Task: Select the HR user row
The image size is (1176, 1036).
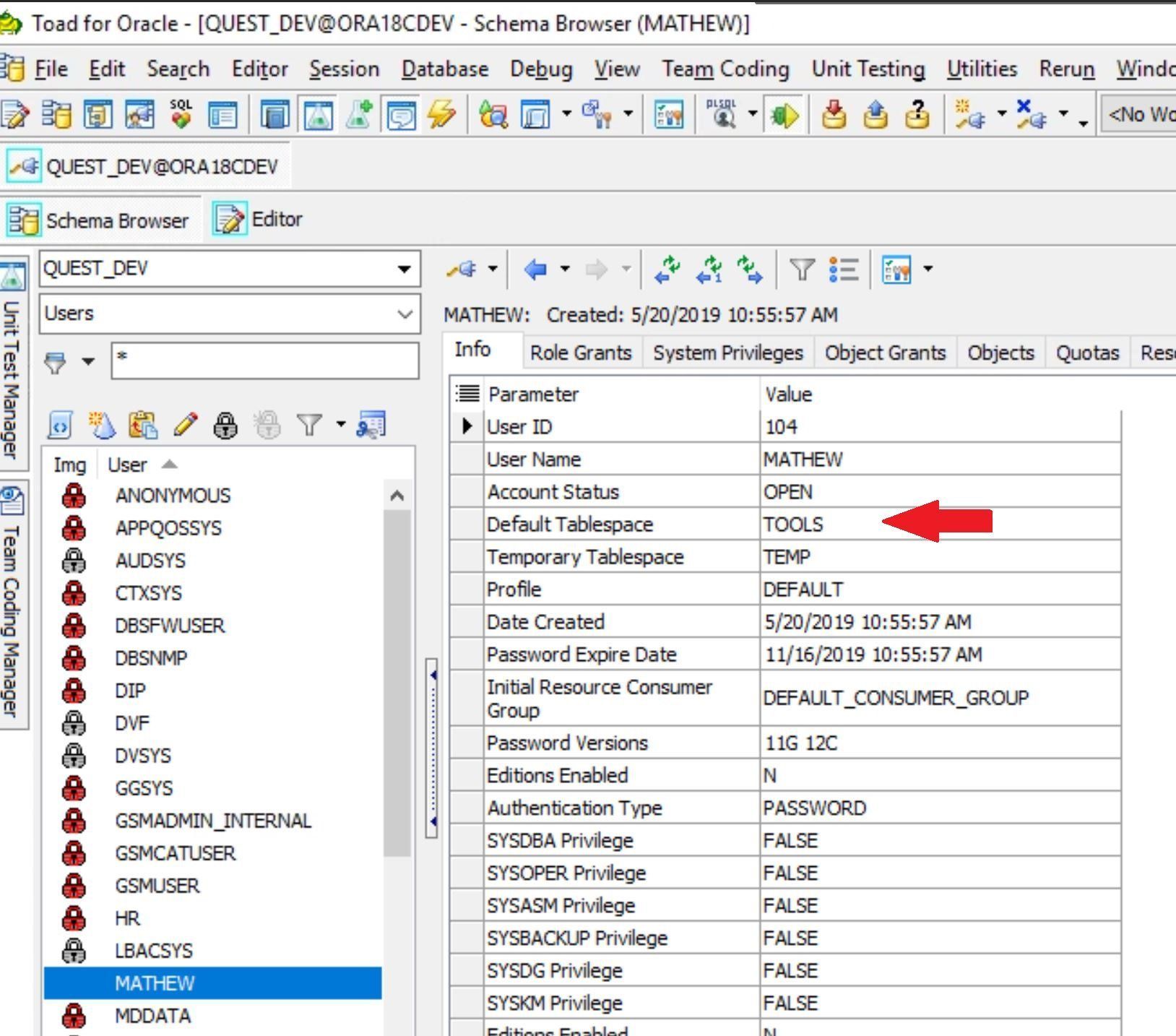Action: pos(213,918)
